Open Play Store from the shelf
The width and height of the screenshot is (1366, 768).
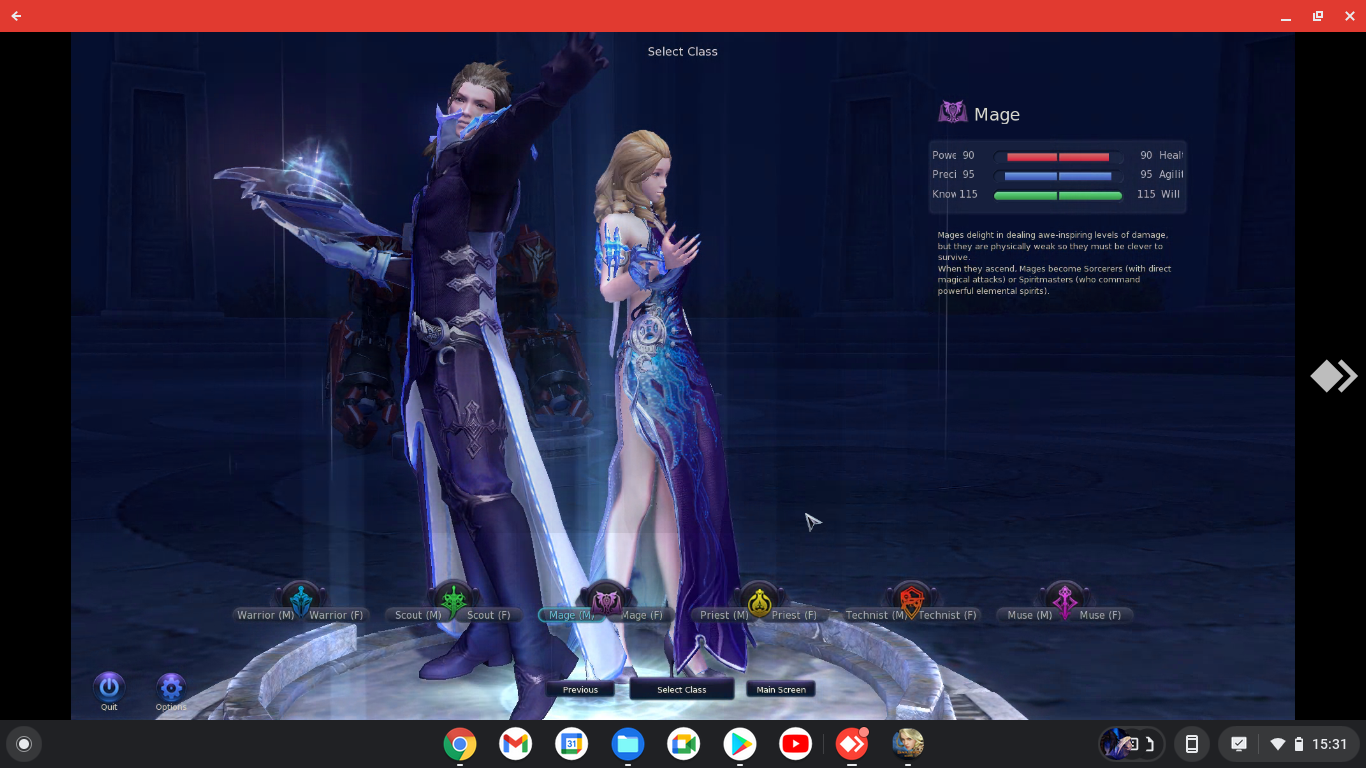coord(740,744)
